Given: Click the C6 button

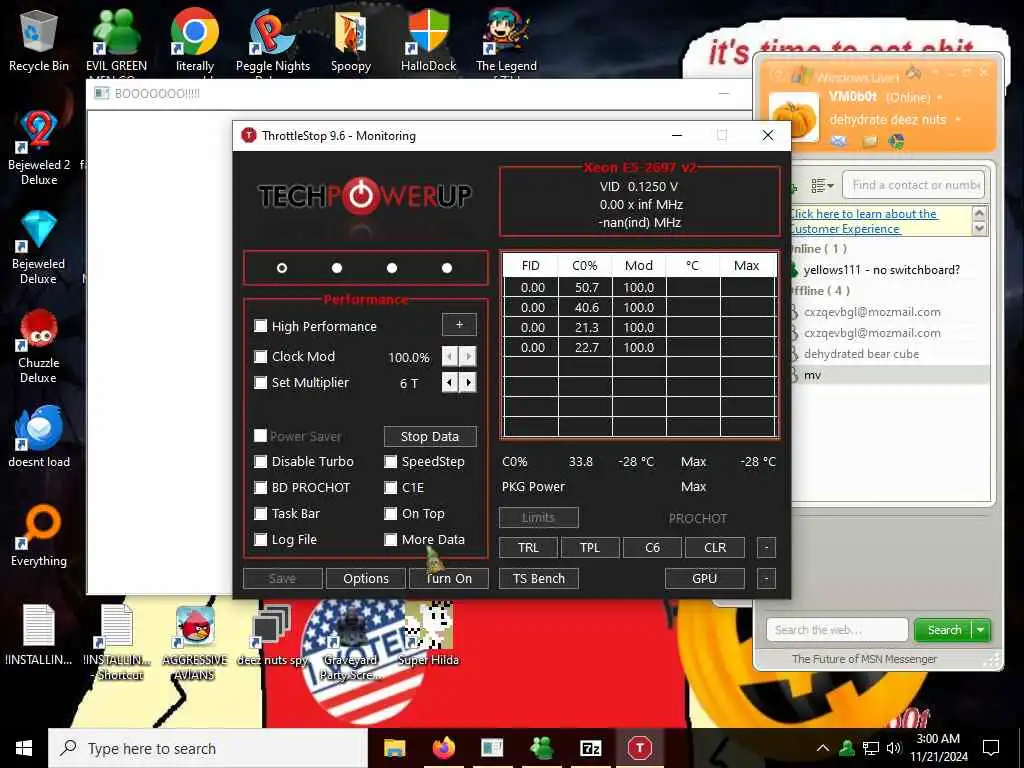Looking at the screenshot, I should [652, 547].
